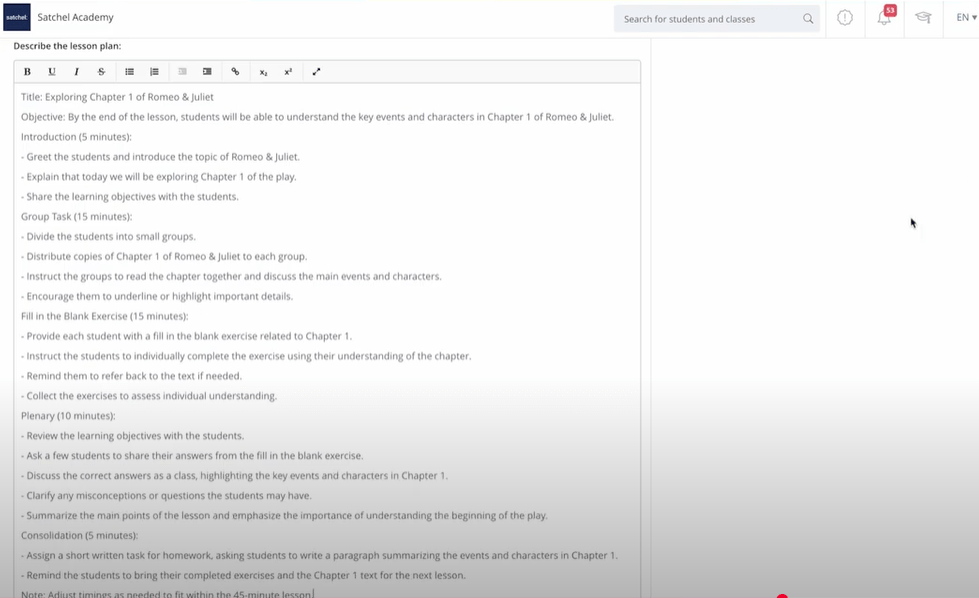This screenshot has width=979, height=598.
Task: Click the alert exclamation icon in header
Action: pos(845,18)
